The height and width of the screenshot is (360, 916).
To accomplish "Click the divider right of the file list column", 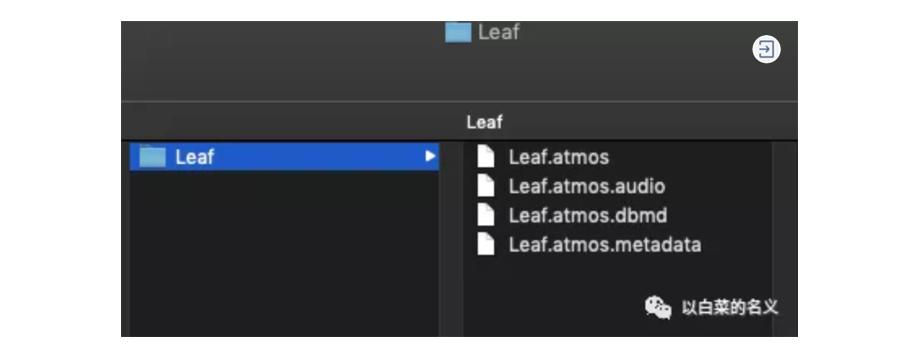I will [x=775, y=238].
